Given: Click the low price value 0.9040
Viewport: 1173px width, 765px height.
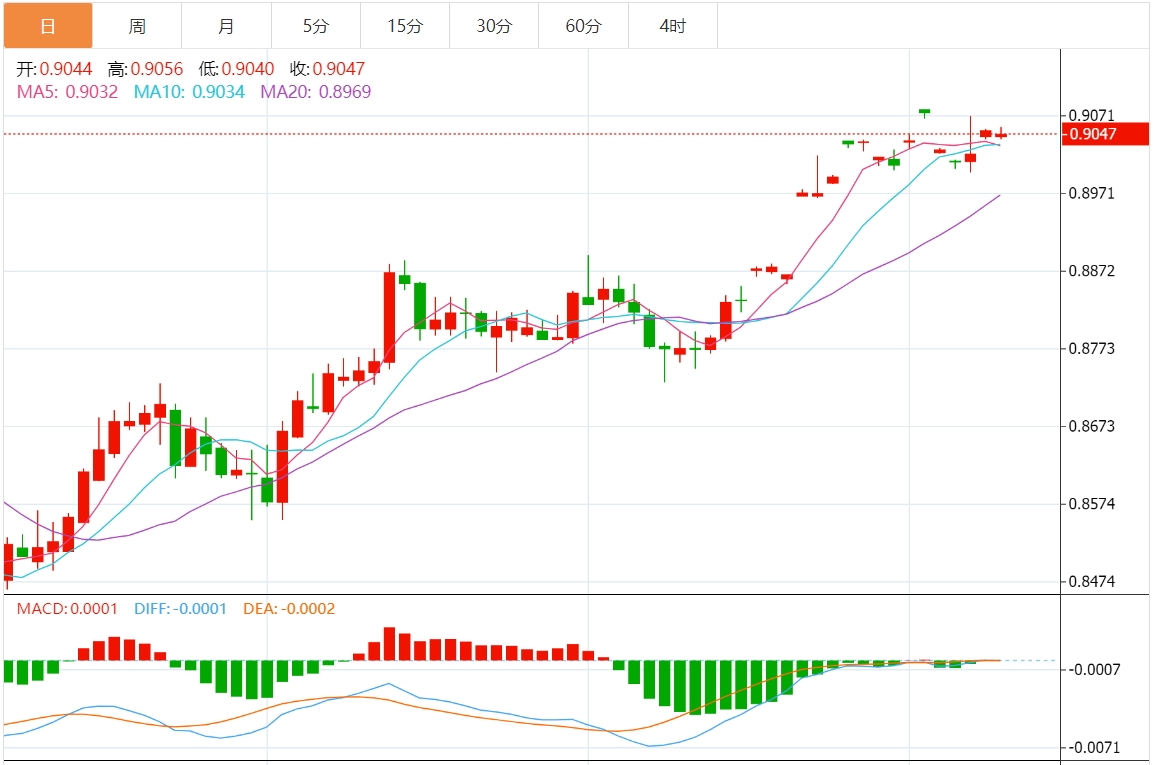Looking at the screenshot, I should (x=248, y=69).
